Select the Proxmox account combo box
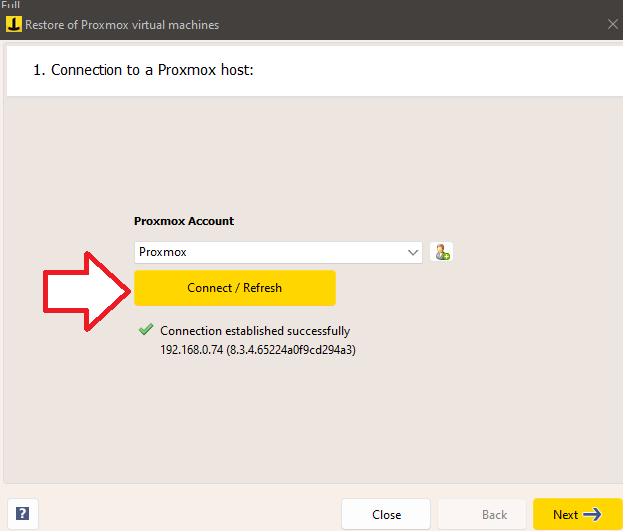This screenshot has height=531, width=623. [270, 252]
